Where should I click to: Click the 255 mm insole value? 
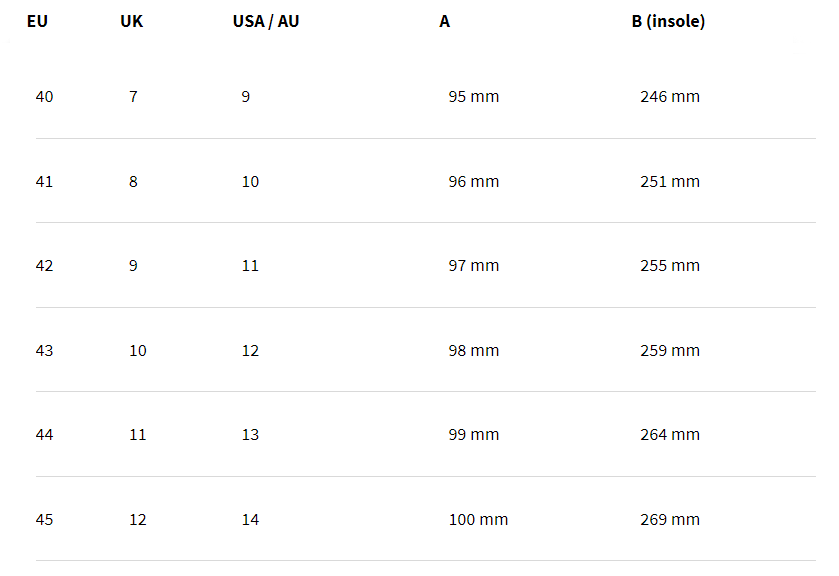[670, 266]
